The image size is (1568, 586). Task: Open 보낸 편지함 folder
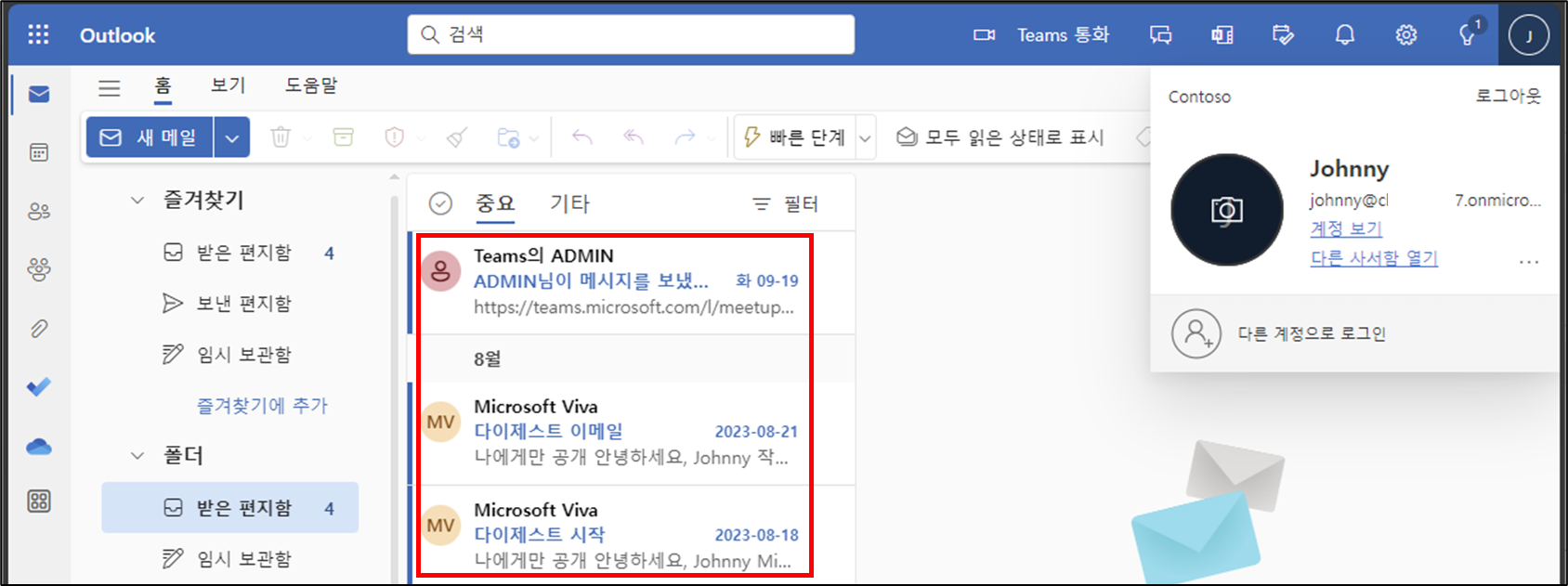[x=230, y=304]
